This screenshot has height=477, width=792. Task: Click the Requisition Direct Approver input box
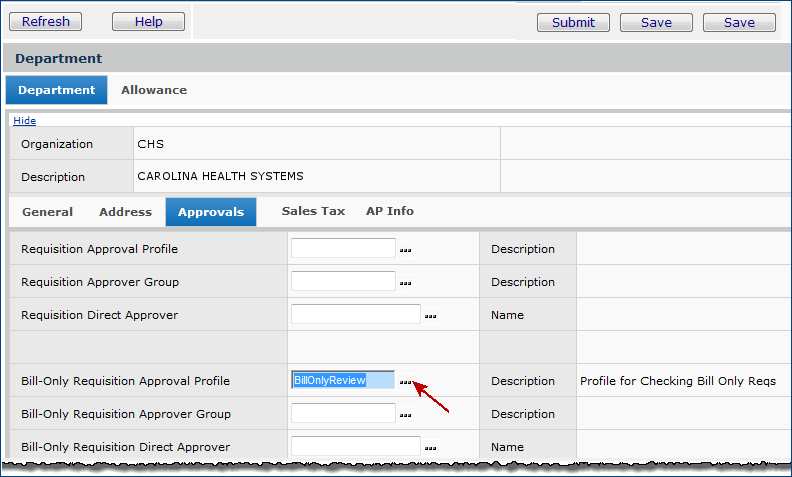pyautogui.click(x=355, y=314)
